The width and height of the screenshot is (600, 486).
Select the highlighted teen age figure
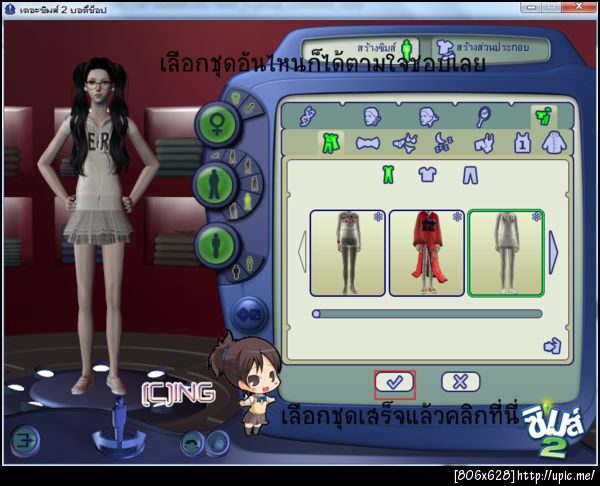click(247, 202)
